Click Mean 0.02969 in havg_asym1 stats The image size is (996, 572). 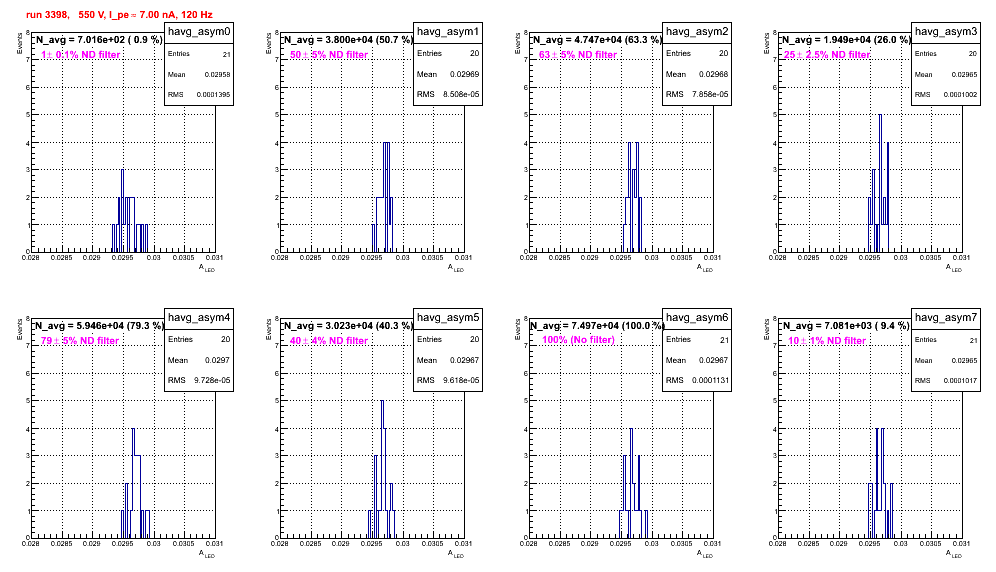tap(448, 74)
